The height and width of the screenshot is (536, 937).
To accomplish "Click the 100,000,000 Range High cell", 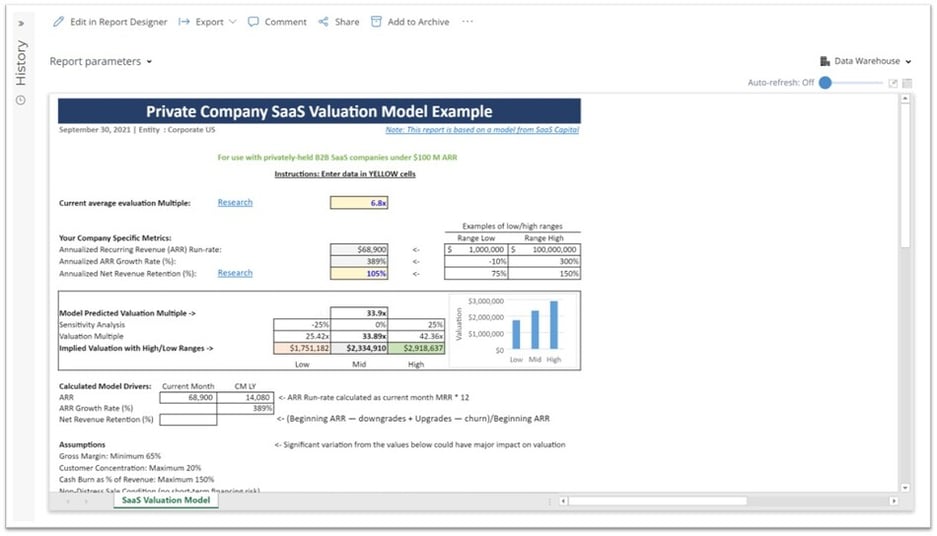I will click(544, 250).
